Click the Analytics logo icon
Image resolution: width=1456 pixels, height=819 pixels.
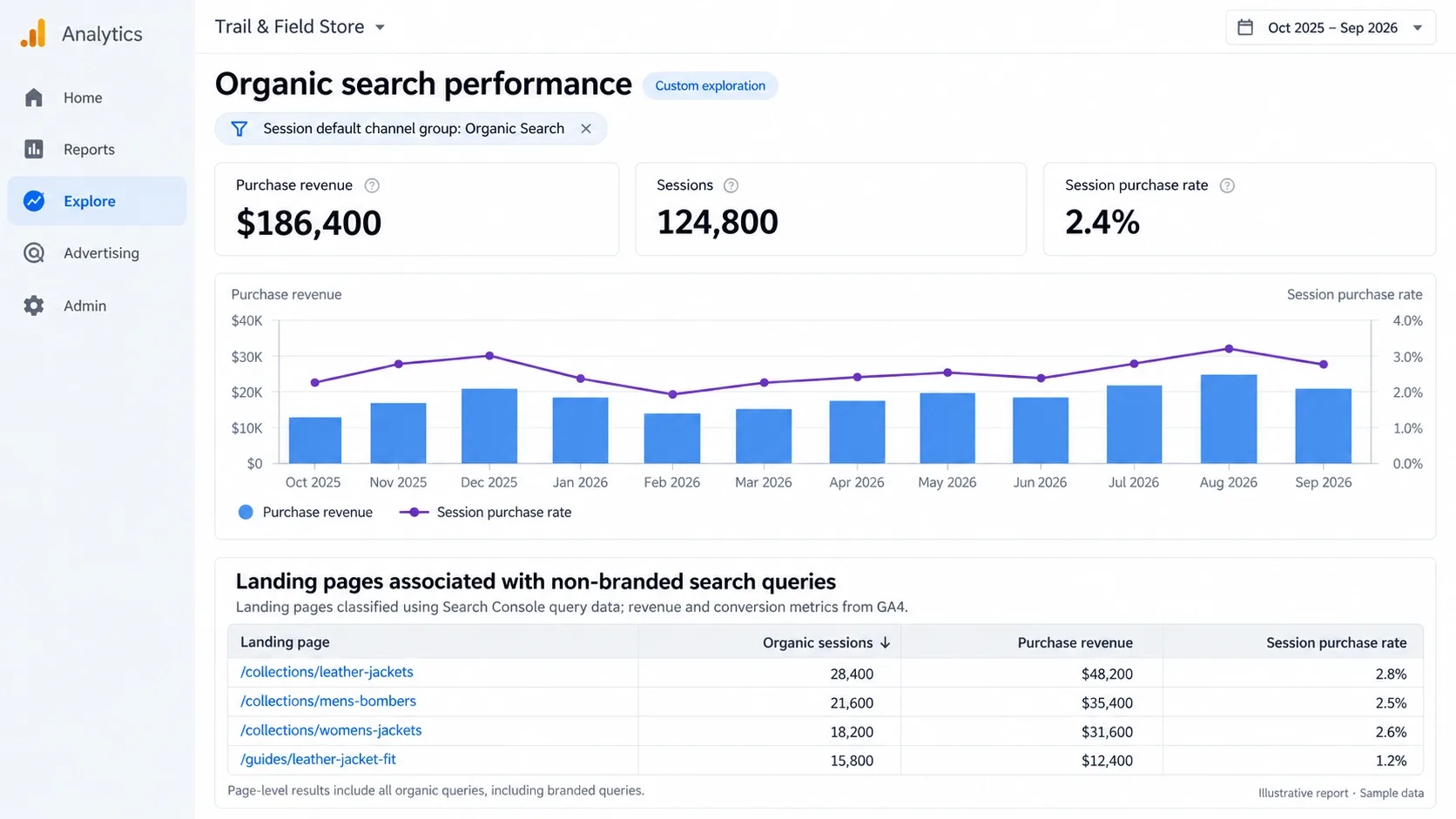[33, 34]
